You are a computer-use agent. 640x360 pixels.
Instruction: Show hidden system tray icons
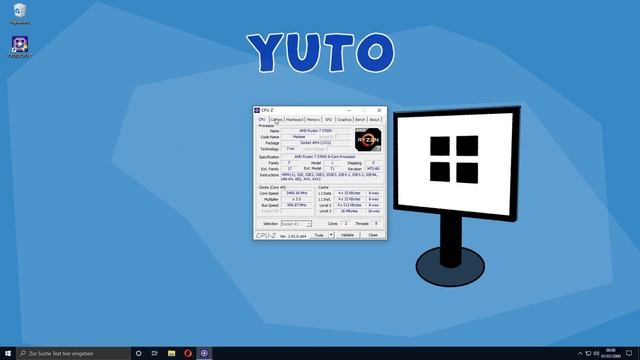point(580,353)
